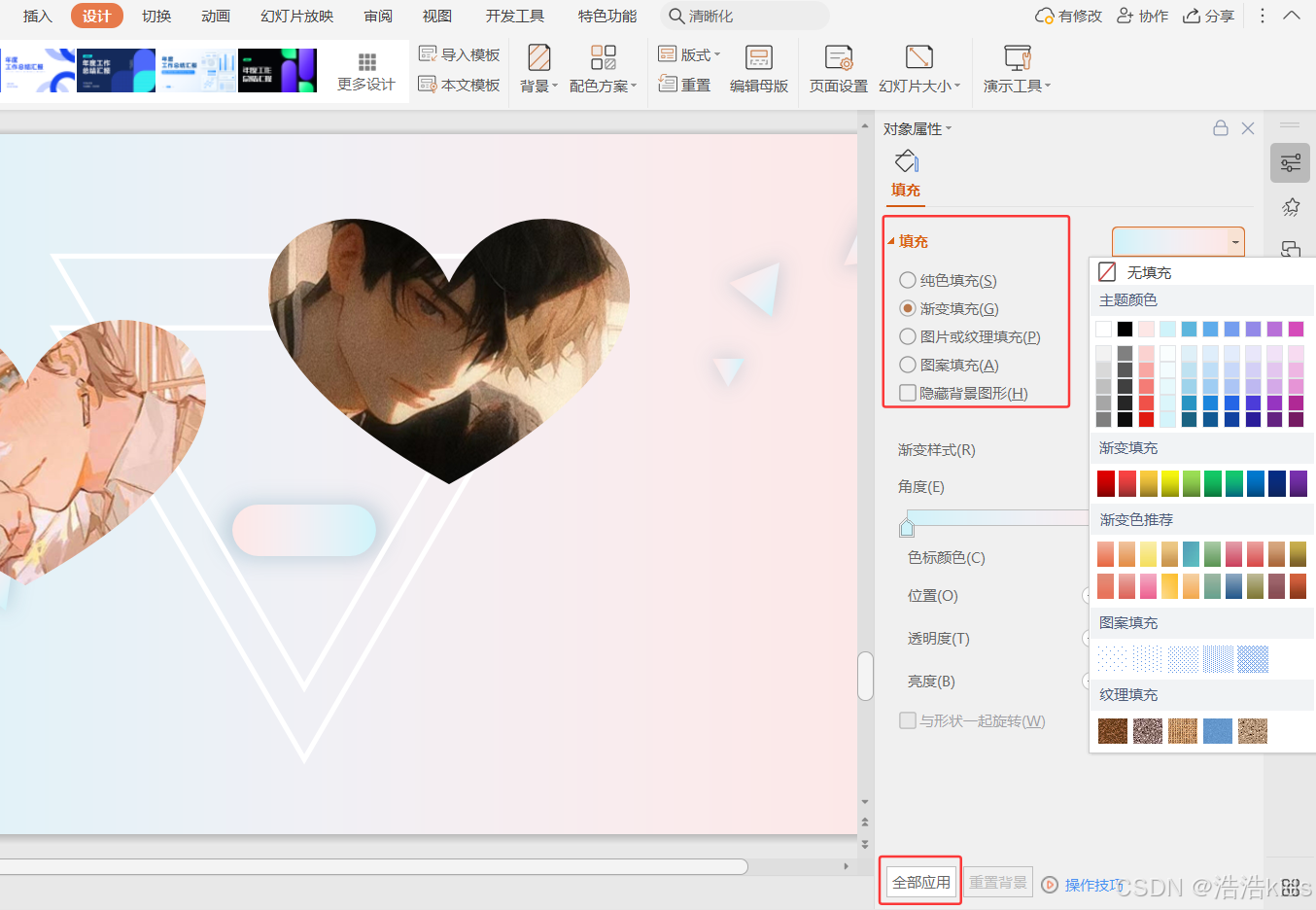
Task: Select 图案填充(A) radio button
Action: [x=908, y=365]
